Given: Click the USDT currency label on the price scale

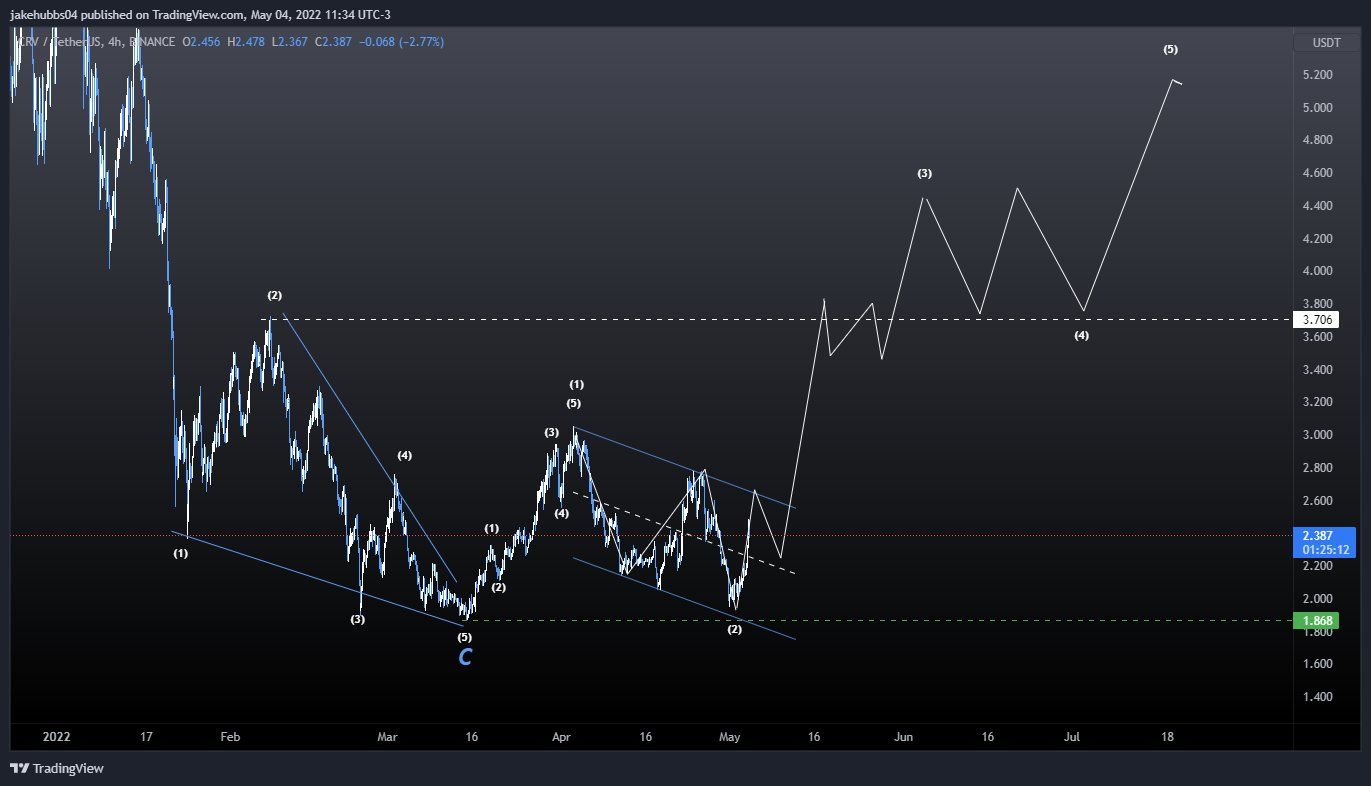Looking at the screenshot, I should pos(1330,43).
